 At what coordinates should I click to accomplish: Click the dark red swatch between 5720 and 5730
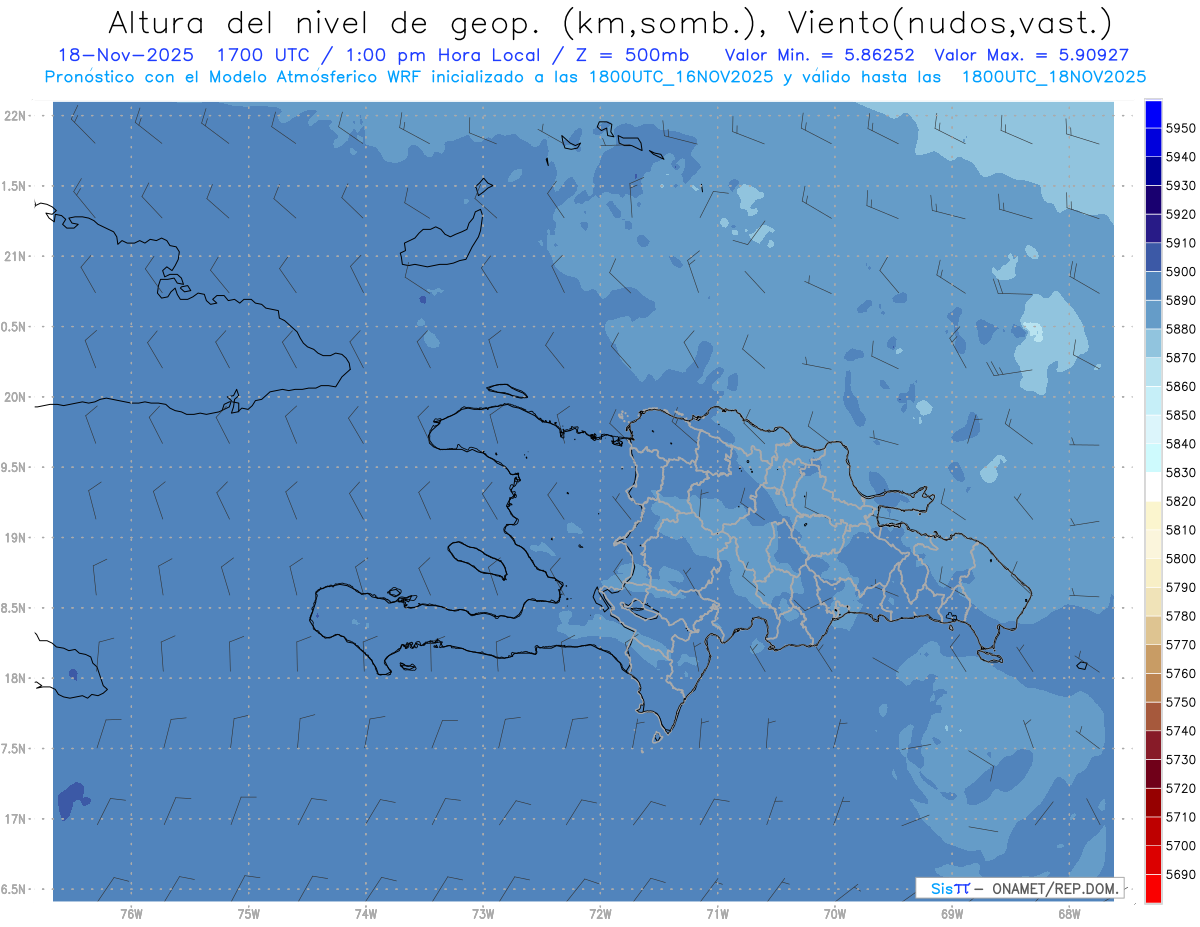[x=1153, y=773]
